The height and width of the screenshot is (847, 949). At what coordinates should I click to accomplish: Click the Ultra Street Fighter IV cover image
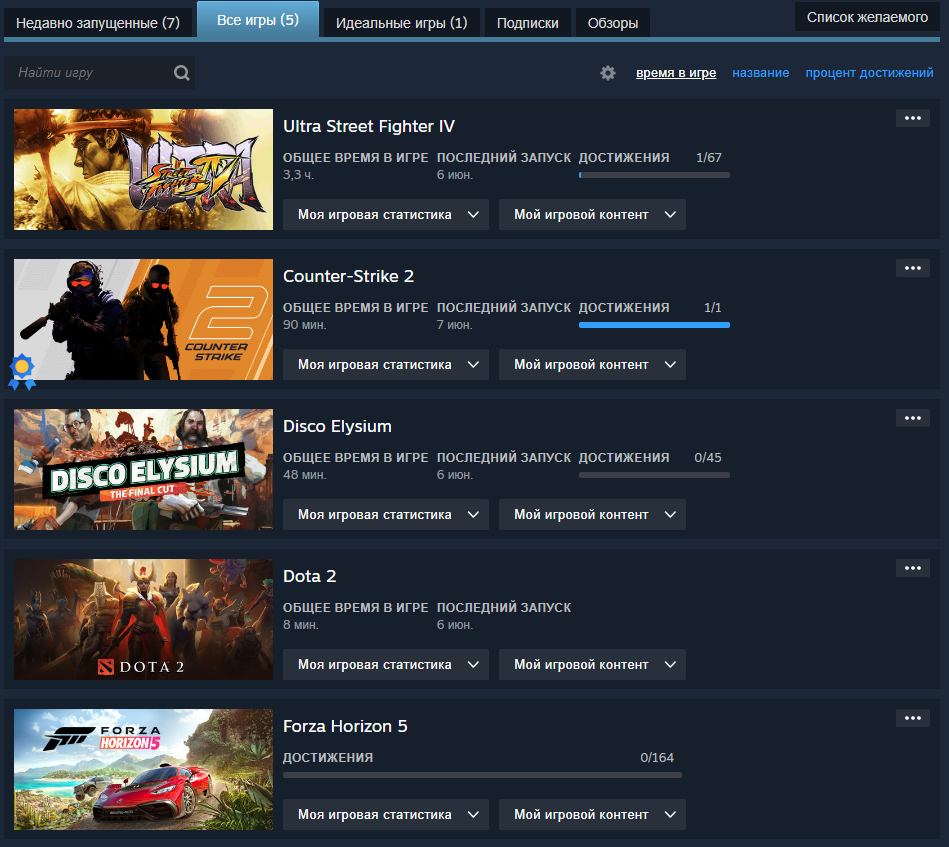[x=143, y=170]
